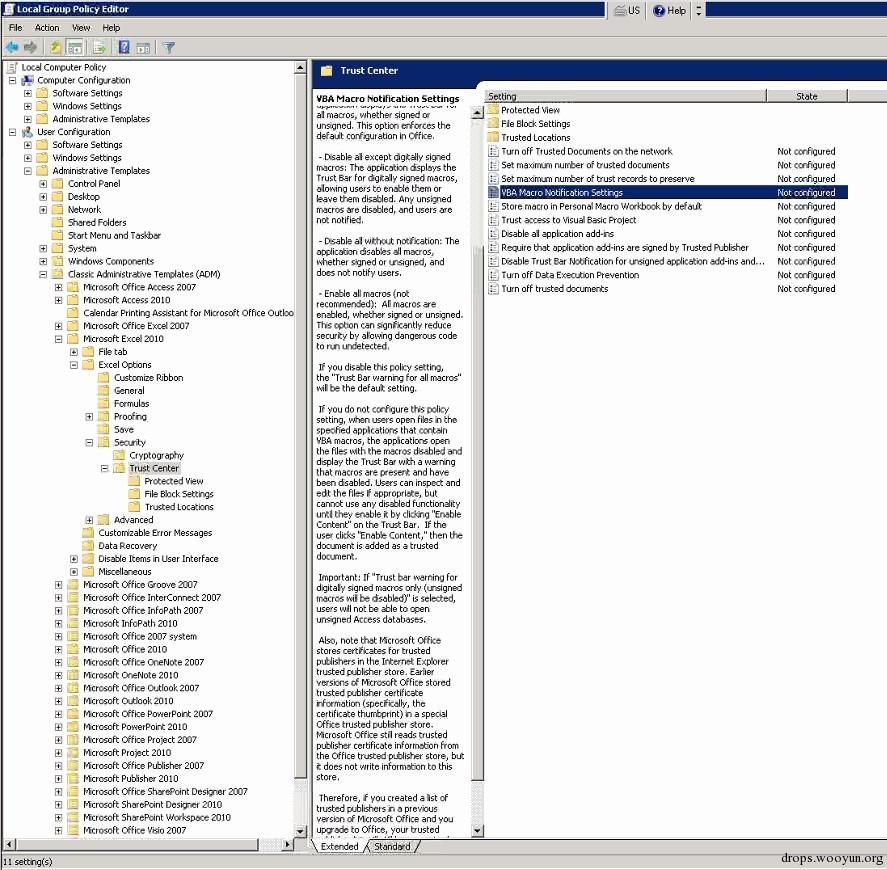Screen dimensions: 887x870
Task: Select the Trusted Locations folder icon in list
Action: [493, 137]
